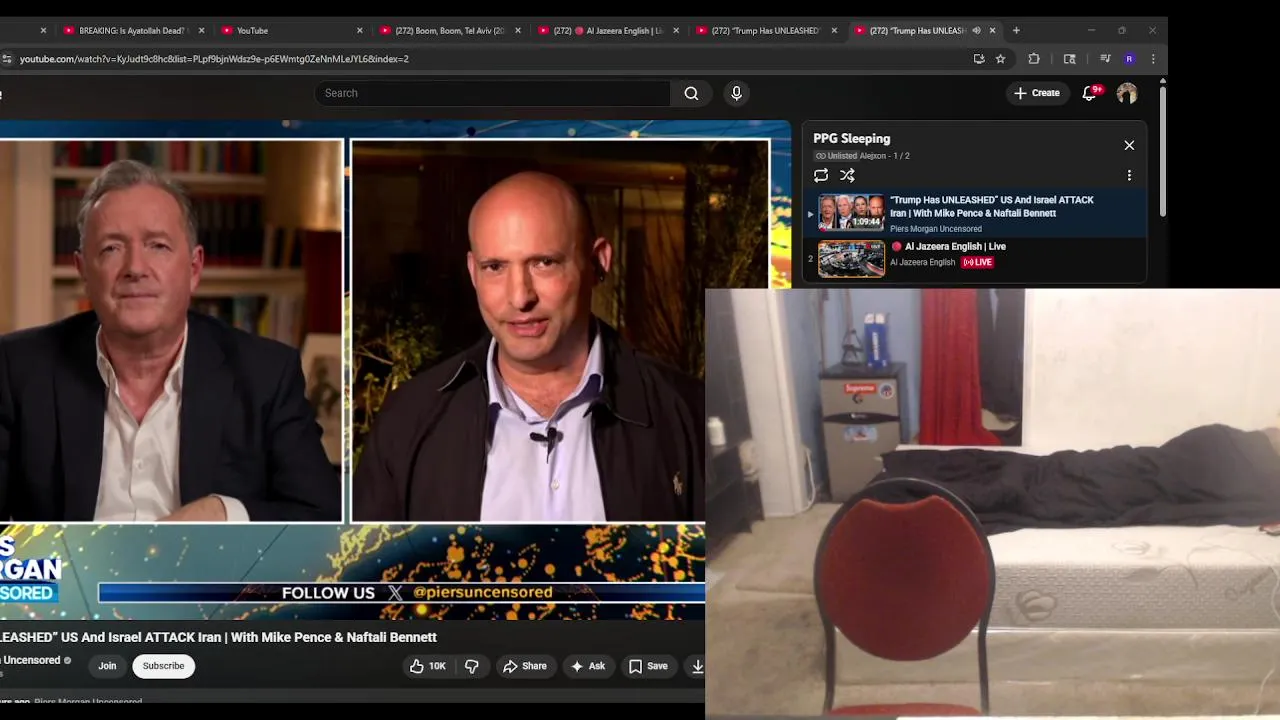
Task: Click the Join channel button
Action: (x=107, y=666)
